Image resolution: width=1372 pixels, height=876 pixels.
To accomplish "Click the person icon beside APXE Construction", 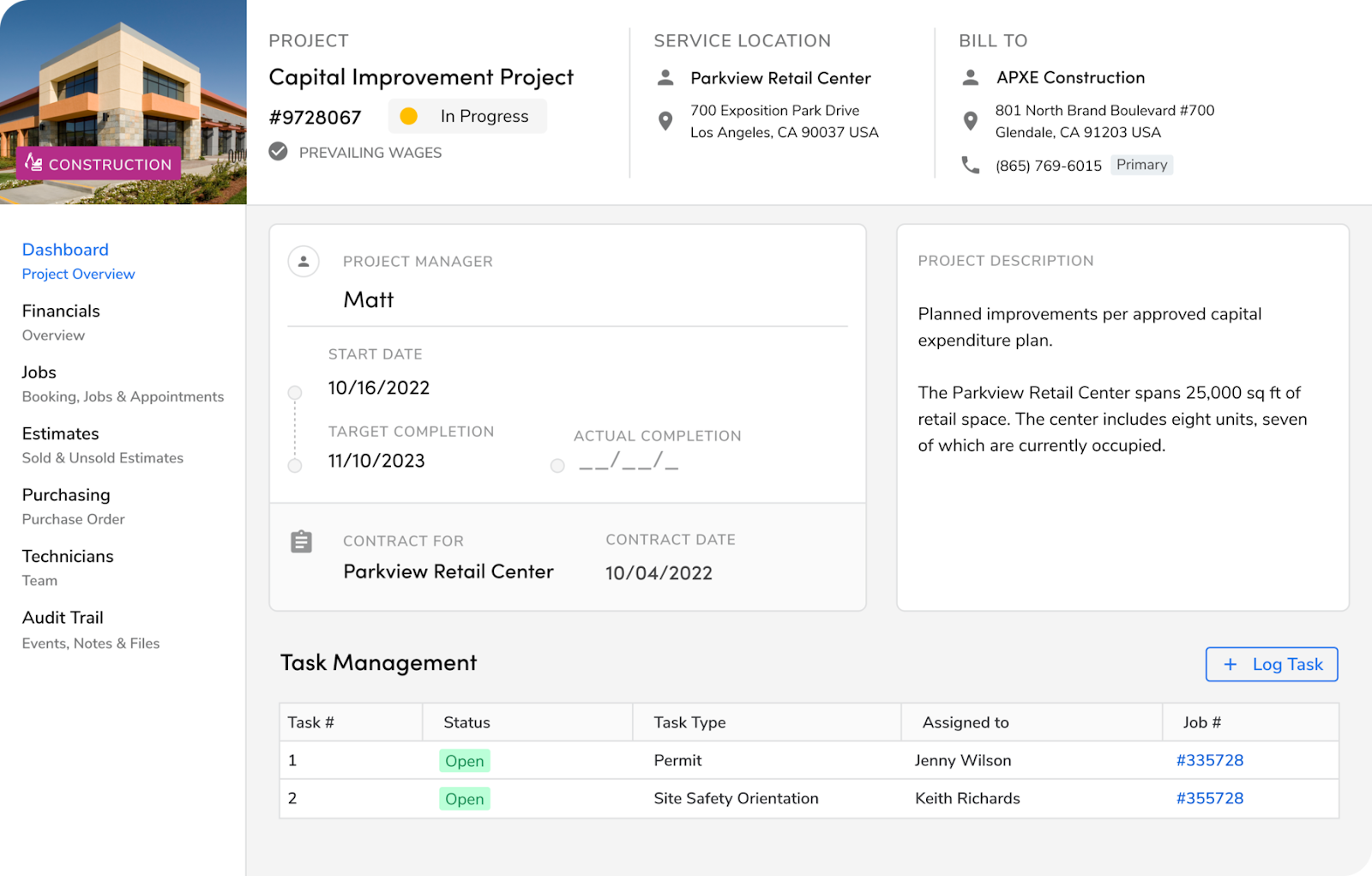I will point(970,77).
